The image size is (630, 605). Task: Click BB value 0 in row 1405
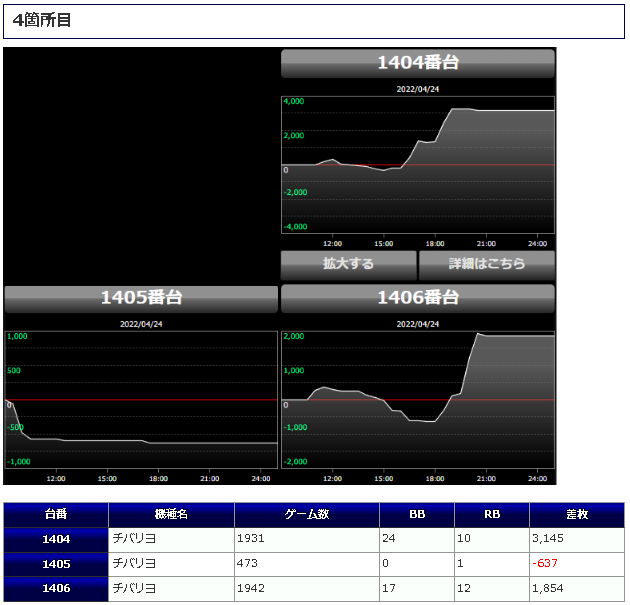417,564
